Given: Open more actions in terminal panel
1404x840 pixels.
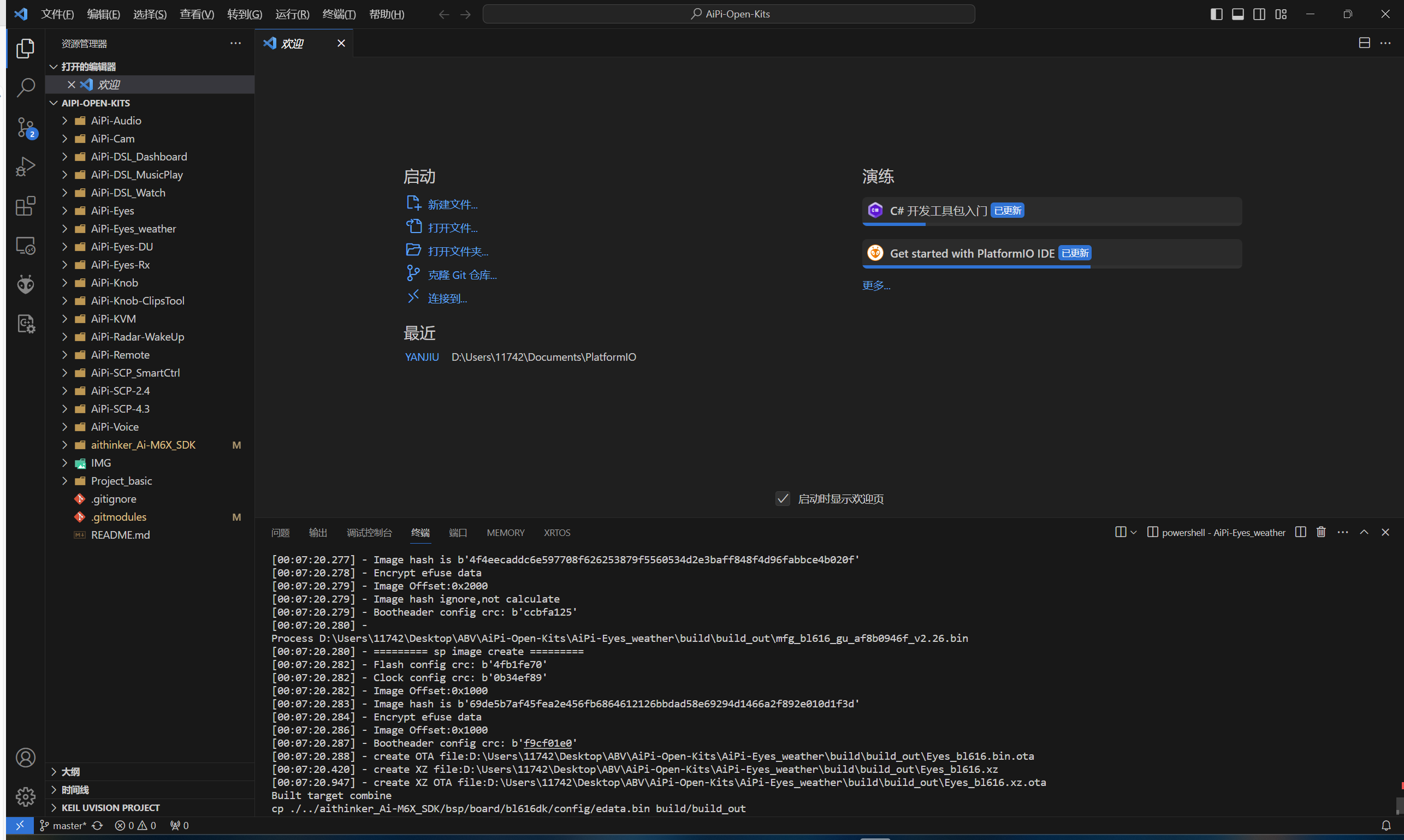Looking at the screenshot, I should click(x=1343, y=532).
